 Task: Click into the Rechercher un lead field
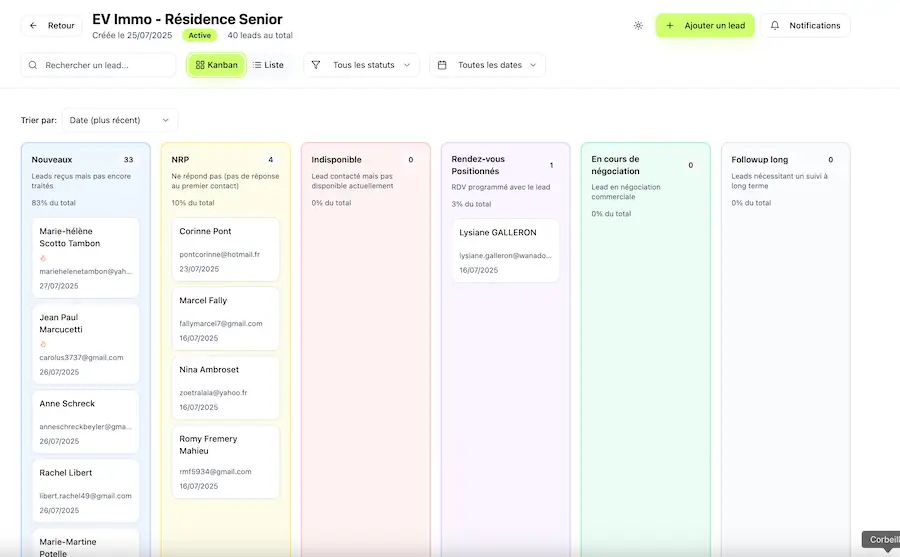tap(105, 65)
